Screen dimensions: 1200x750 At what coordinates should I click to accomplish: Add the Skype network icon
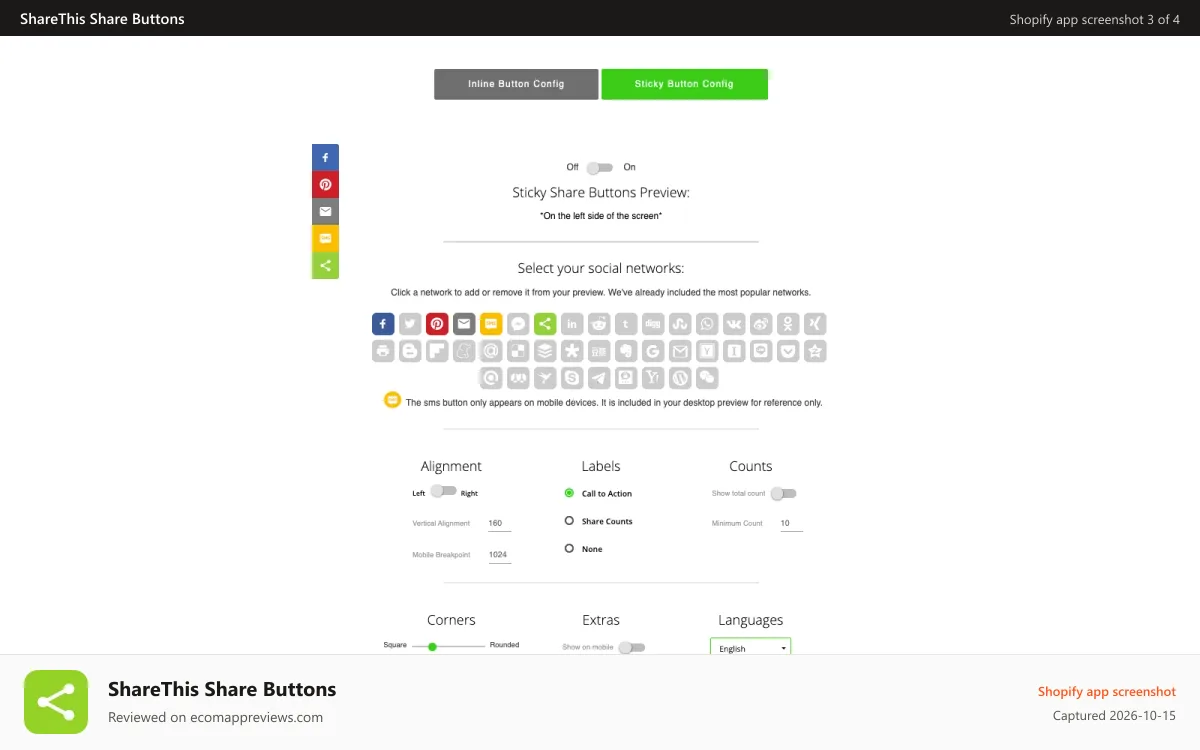tap(572, 378)
